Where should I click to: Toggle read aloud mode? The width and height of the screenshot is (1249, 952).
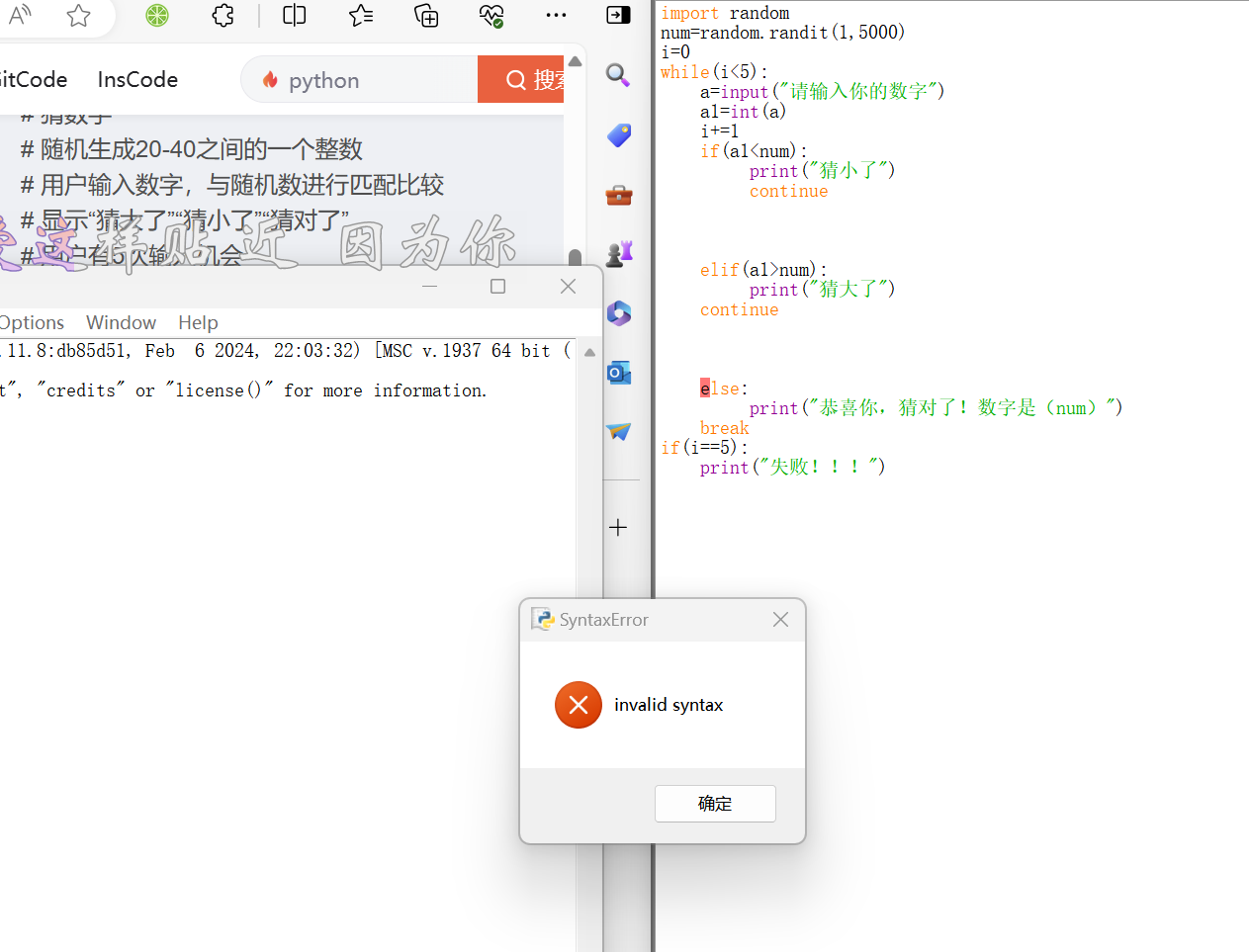[20, 15]
